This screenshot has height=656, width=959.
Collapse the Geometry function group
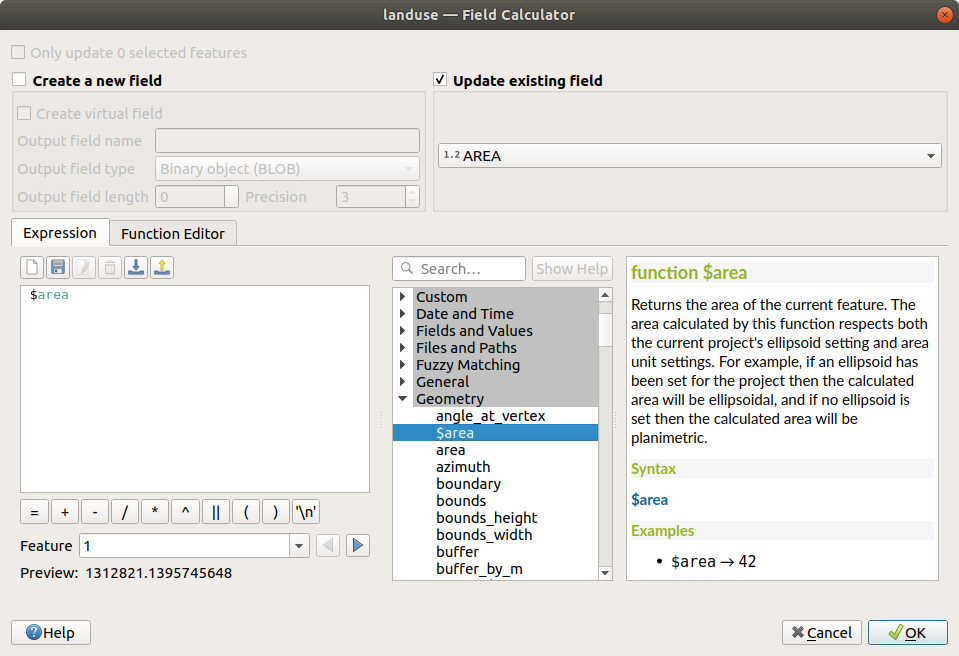pos(403,399)
